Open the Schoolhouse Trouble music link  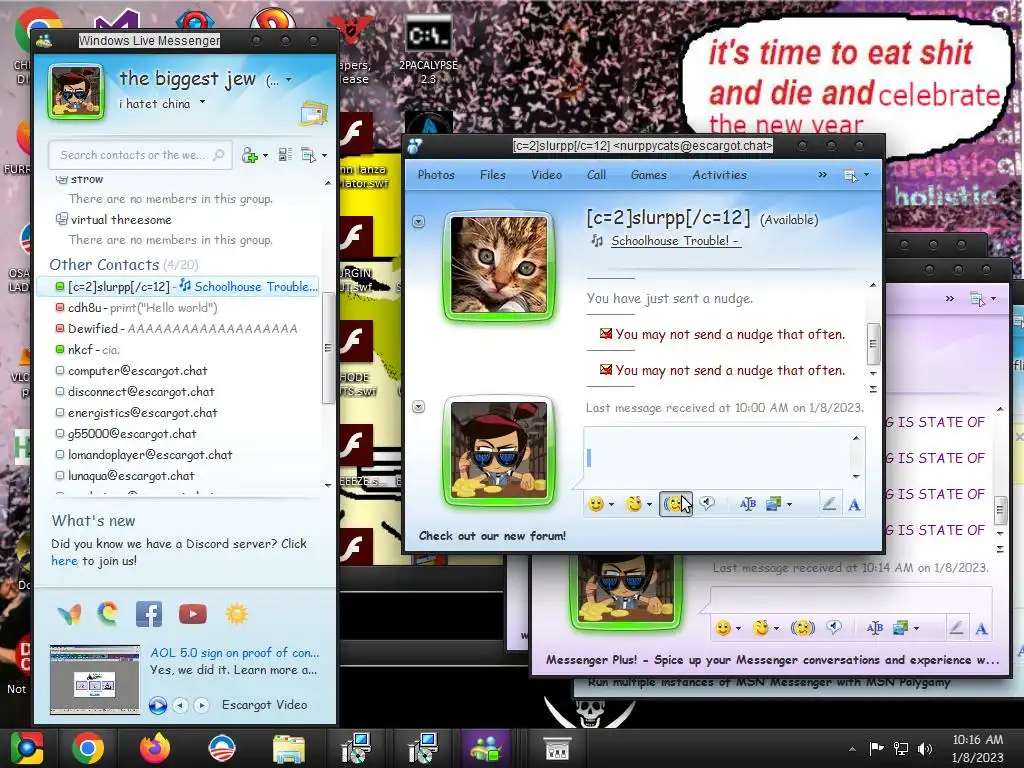pos(675,240)
